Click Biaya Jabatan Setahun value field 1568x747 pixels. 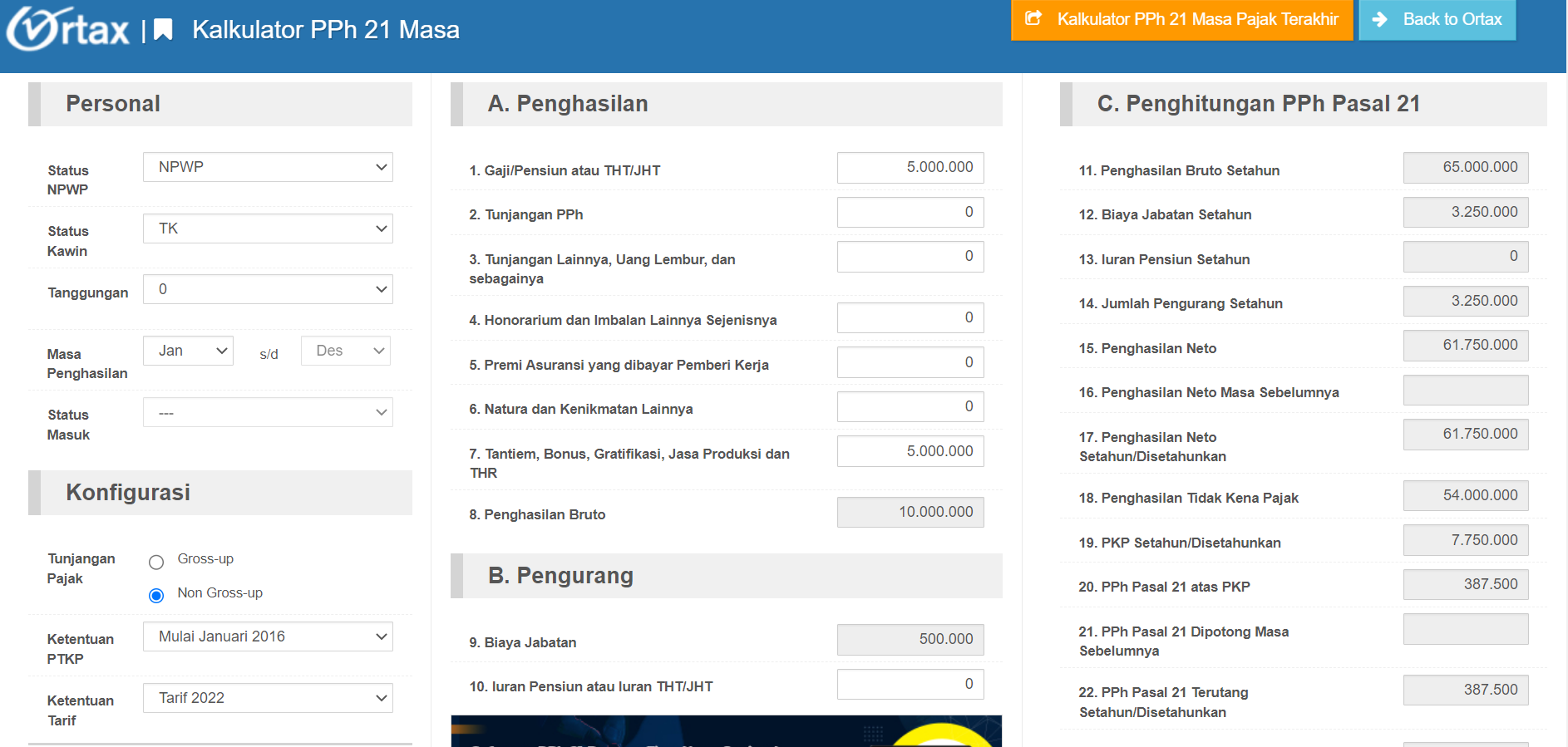[1466, 212]
